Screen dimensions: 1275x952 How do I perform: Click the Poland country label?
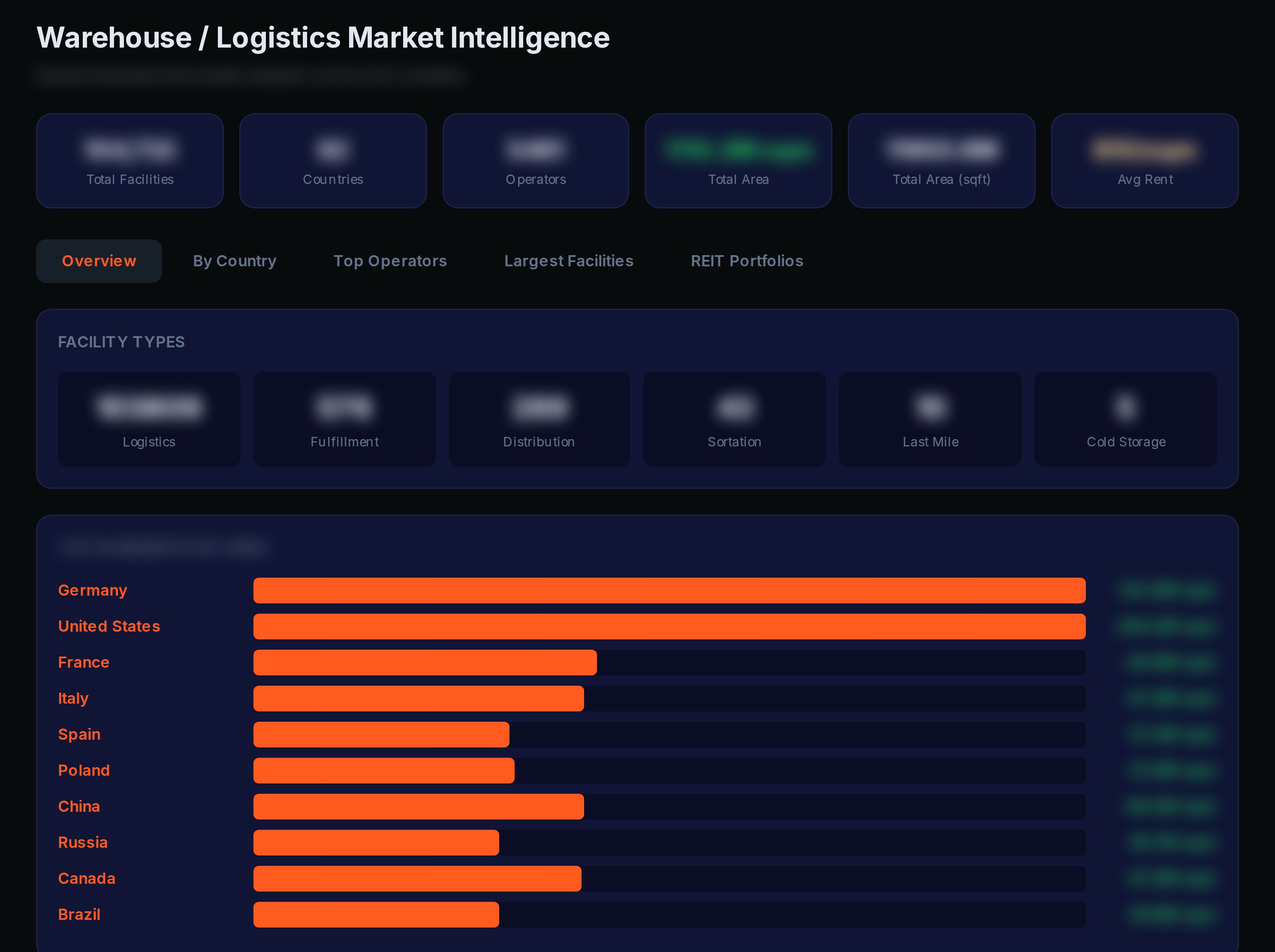pyautogui.click(x=84, y=771)
